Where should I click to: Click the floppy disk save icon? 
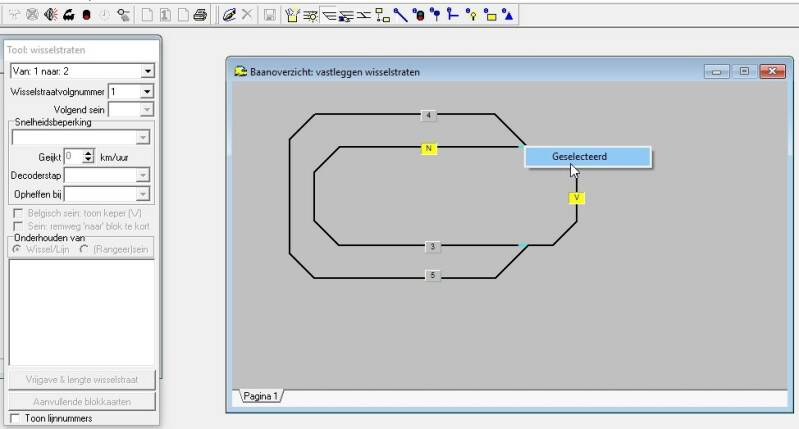coord(270,15)
